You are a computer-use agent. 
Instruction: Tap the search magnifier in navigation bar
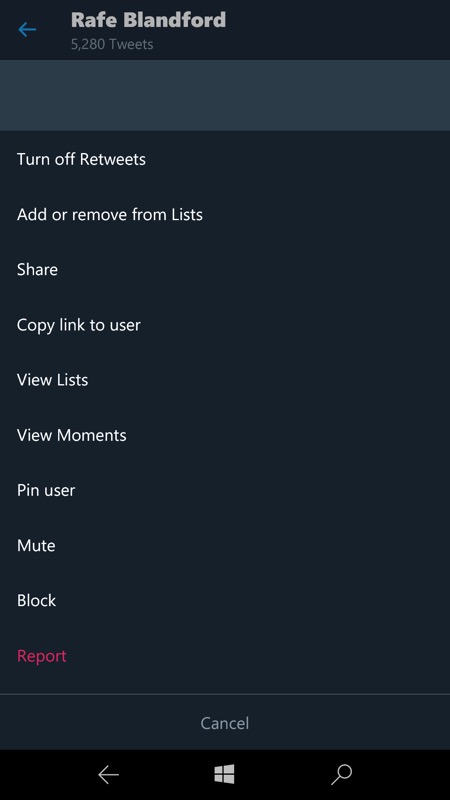pos(341,774)
